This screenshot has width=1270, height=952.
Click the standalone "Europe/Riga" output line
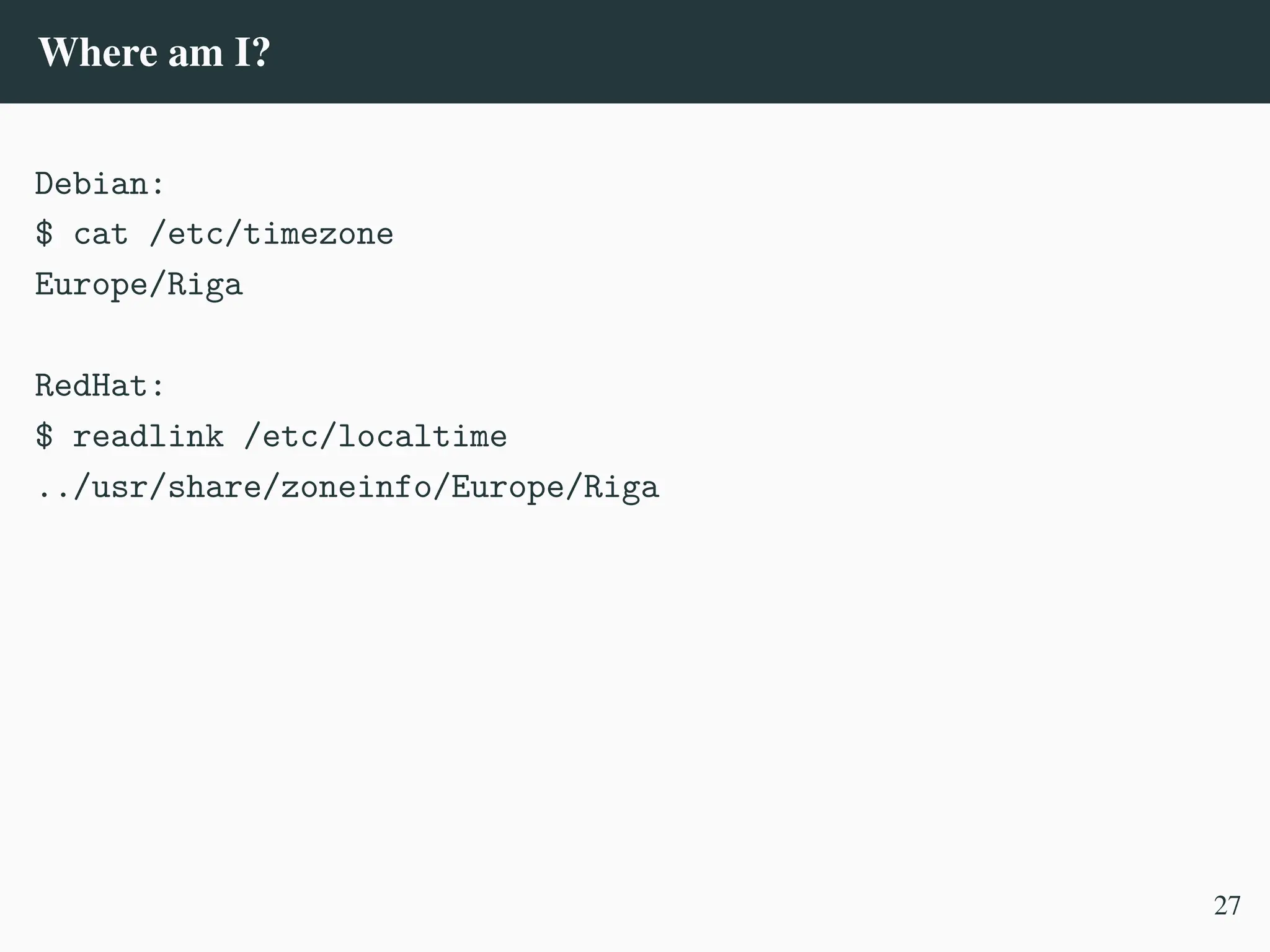point(139,285)
